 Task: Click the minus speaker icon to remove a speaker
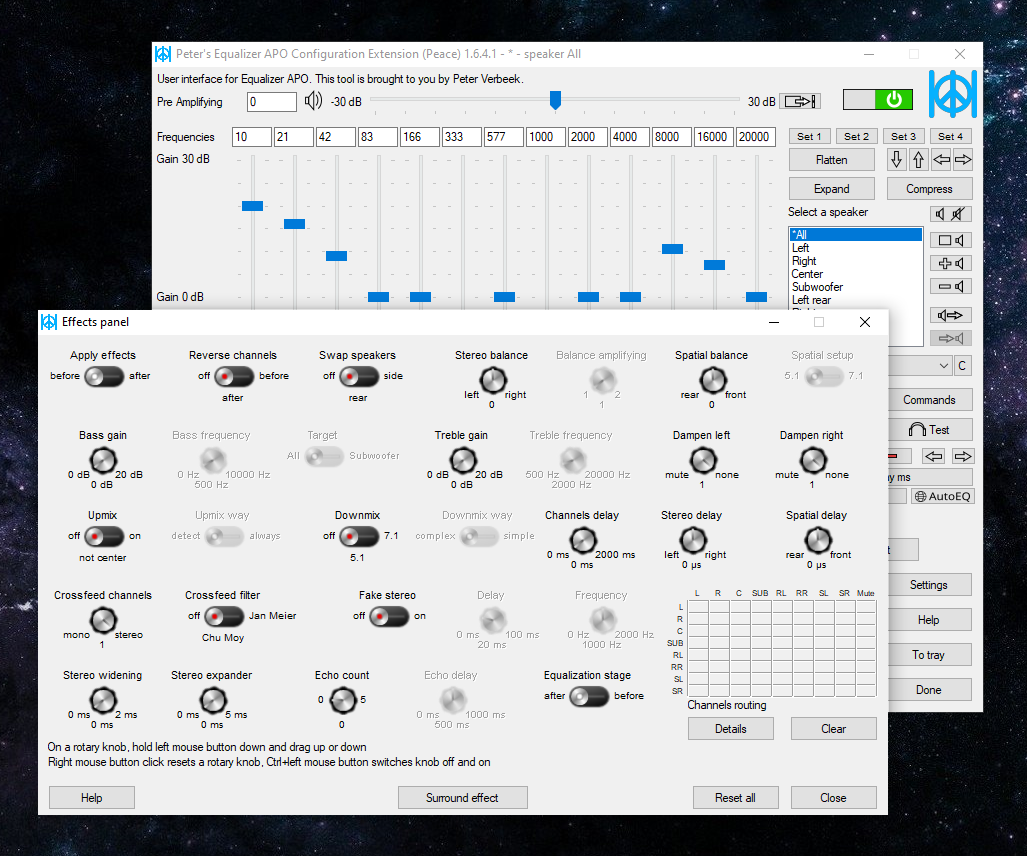point(950,286)
